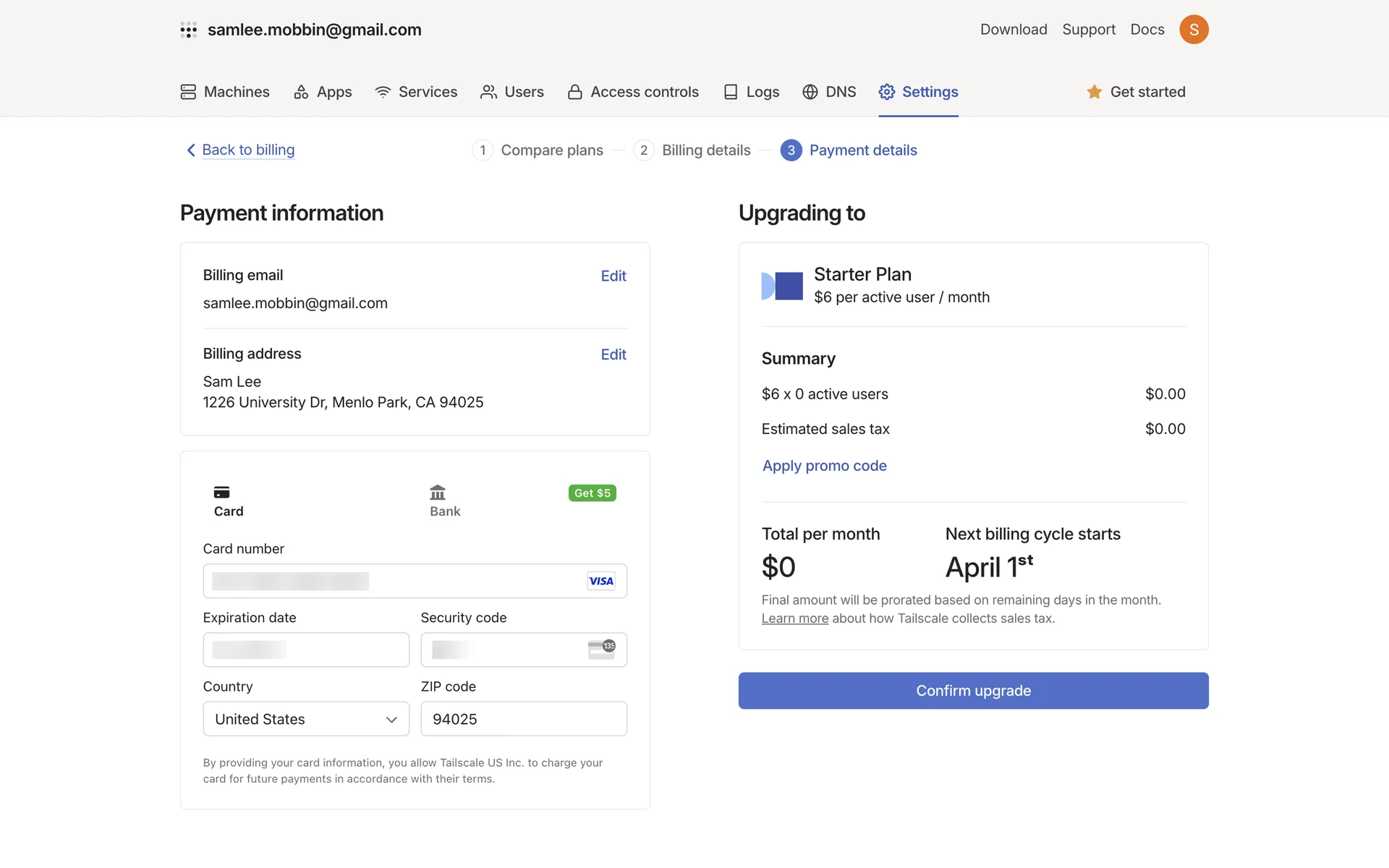Screen dimensions: 1389x868
Task: Click Confirm upgrade button
Action: pos(973,691)
